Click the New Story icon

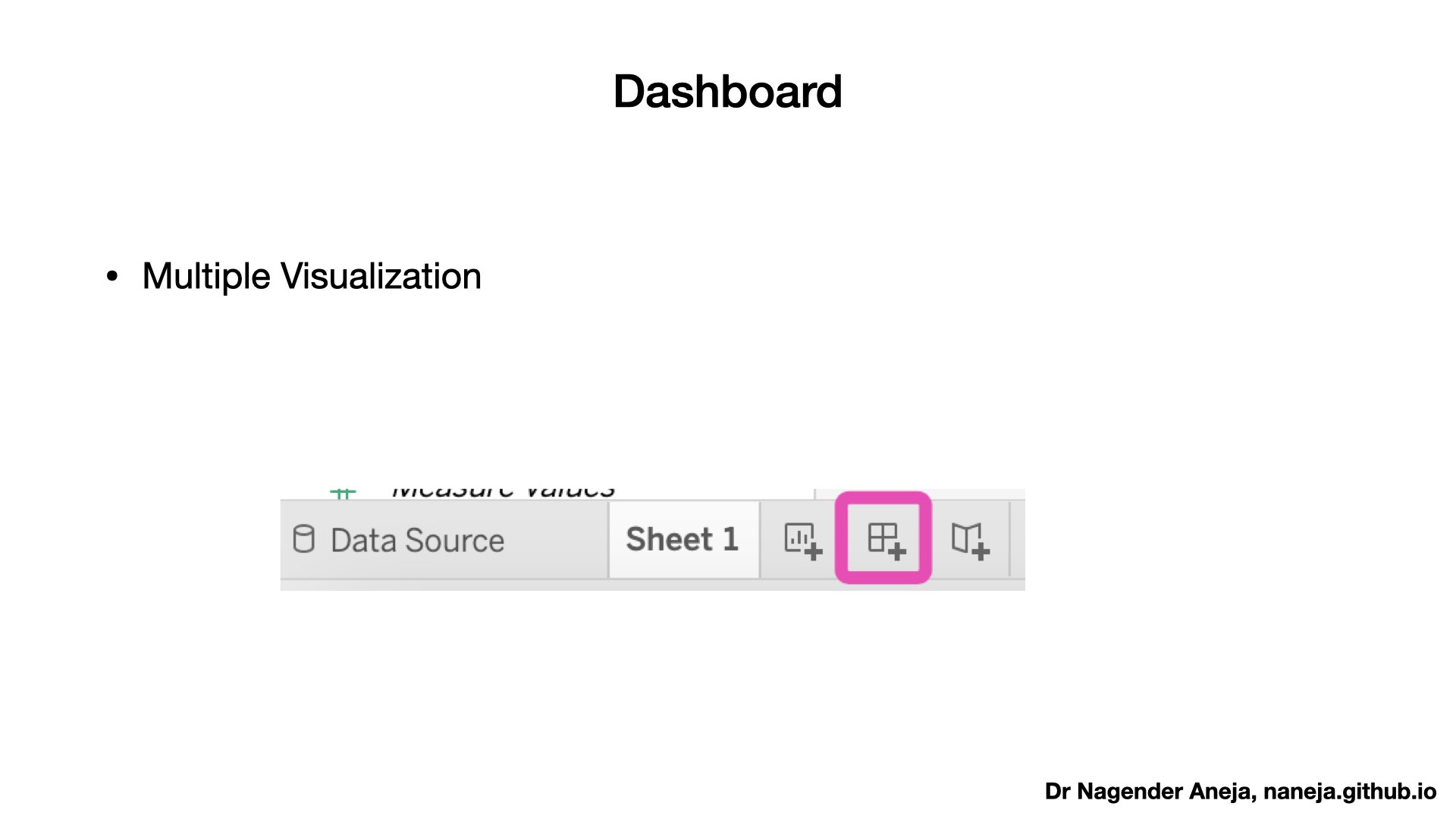coord(968,539)
